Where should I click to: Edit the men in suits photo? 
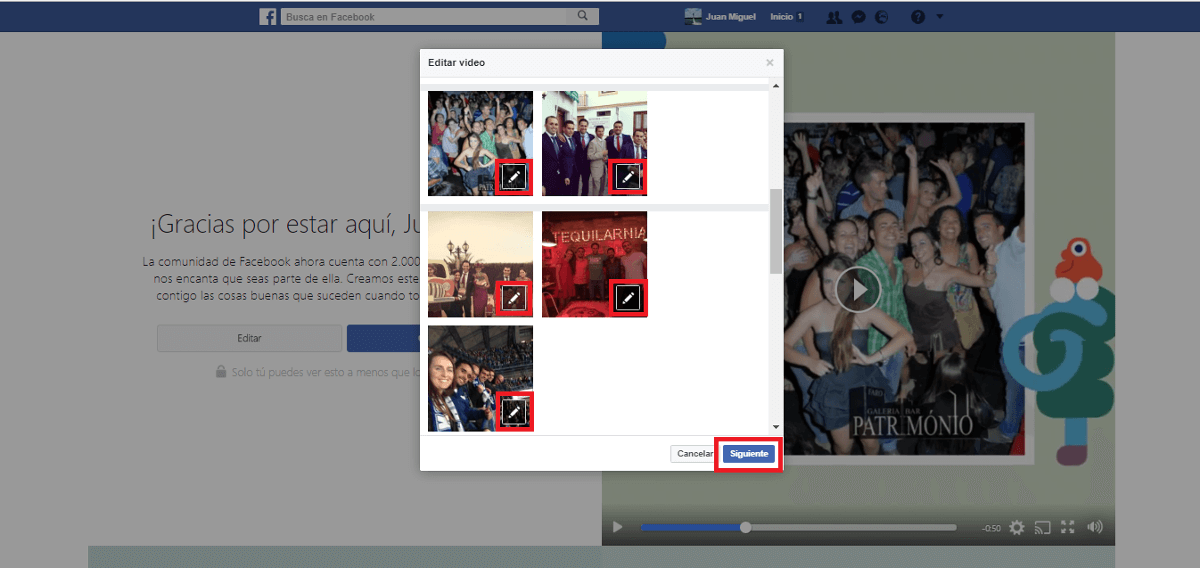coord(628,177)
